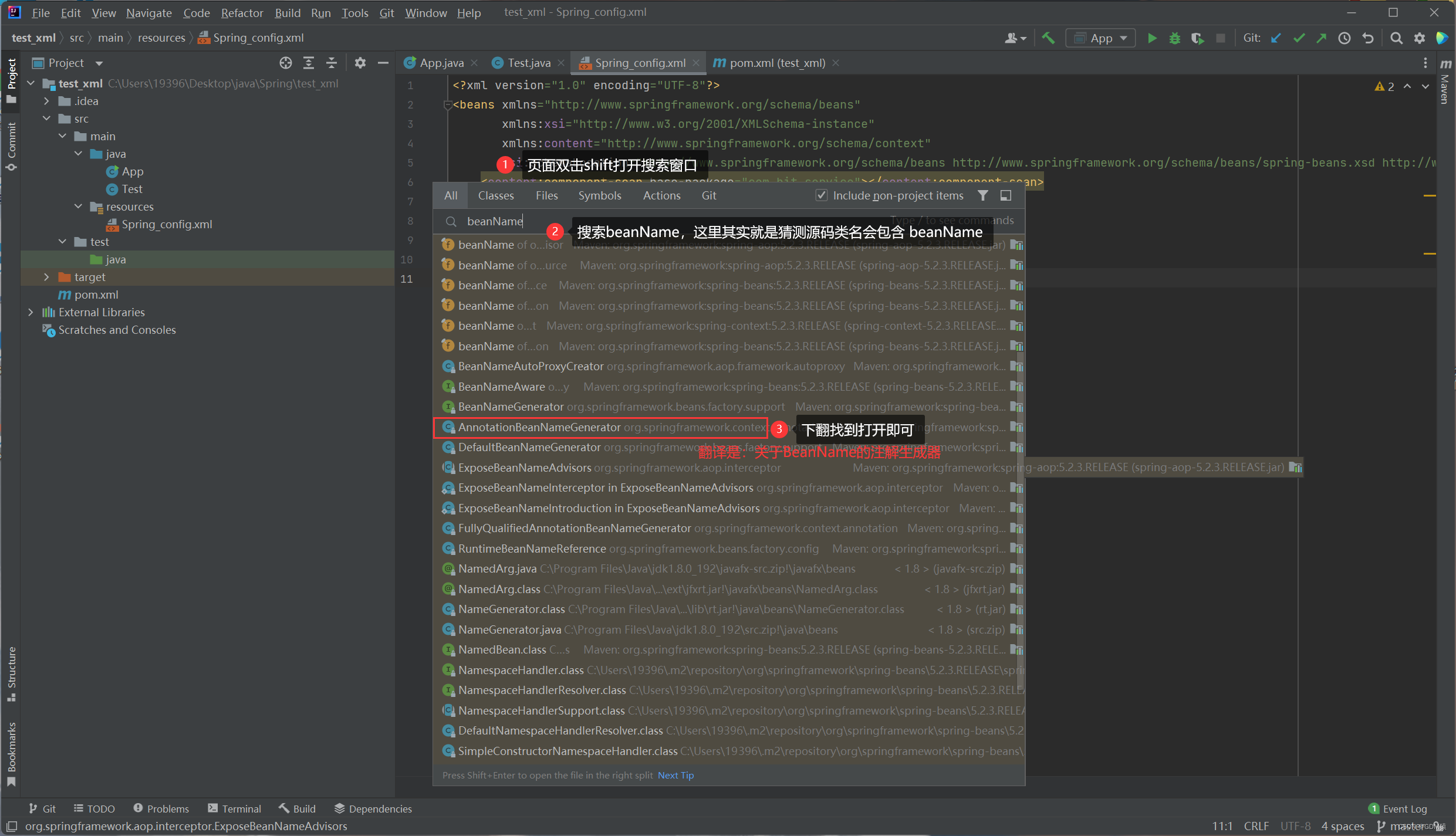Open the Commit tool window
Image resolution: width=1456 pixels, height=836 pixels.
click(x=11, y=147)
